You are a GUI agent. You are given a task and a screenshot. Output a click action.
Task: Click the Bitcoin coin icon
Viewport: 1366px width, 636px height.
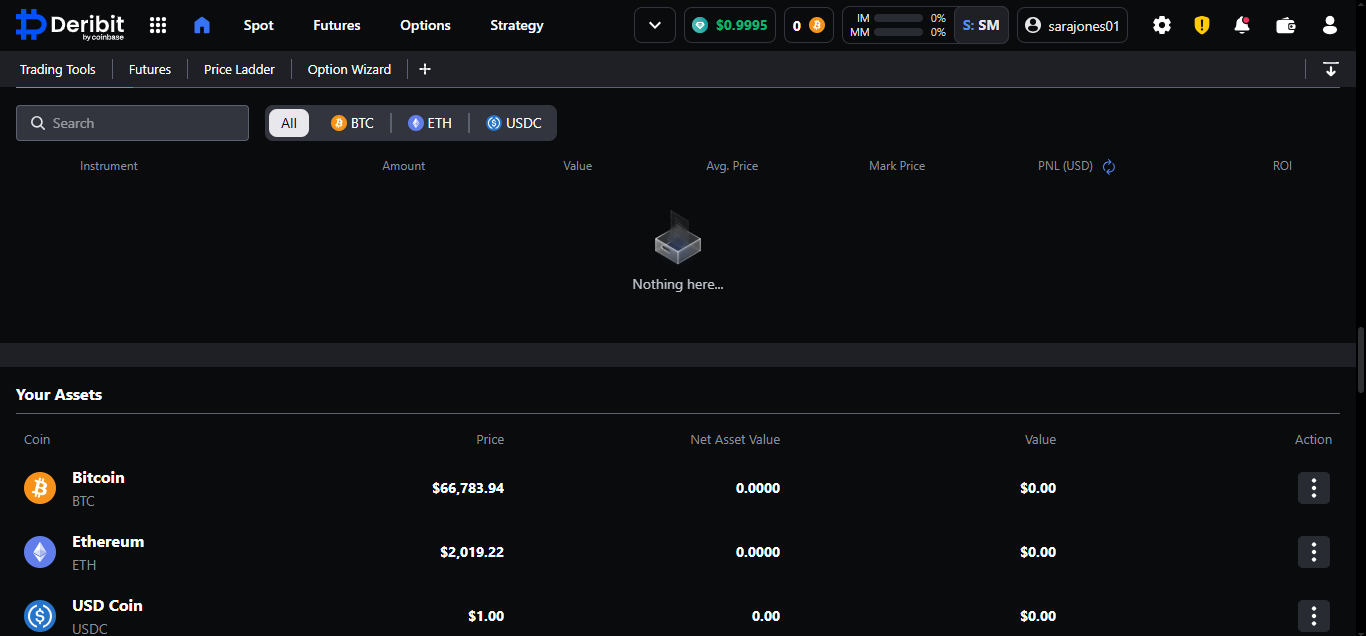[x=40, y=488]
